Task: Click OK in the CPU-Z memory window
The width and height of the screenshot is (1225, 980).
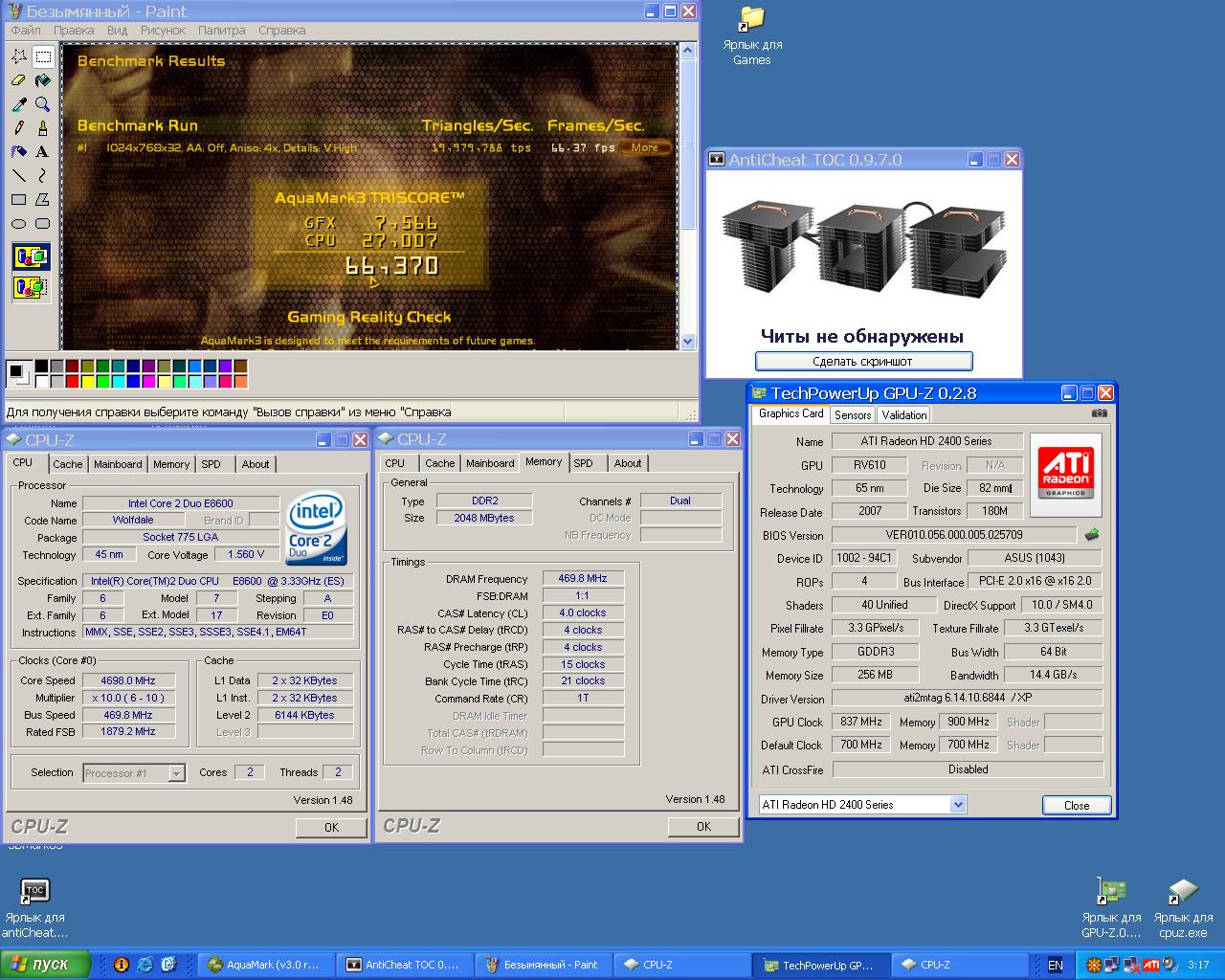Action: (703, 826)
